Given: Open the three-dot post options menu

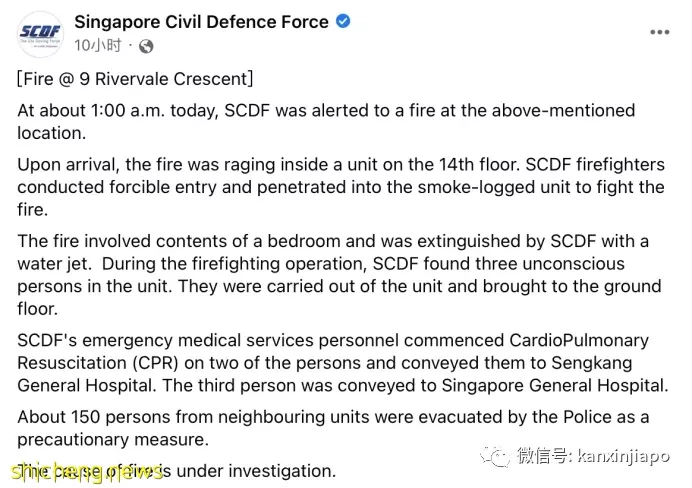Looking at the screenshot, I should (659, 32).
